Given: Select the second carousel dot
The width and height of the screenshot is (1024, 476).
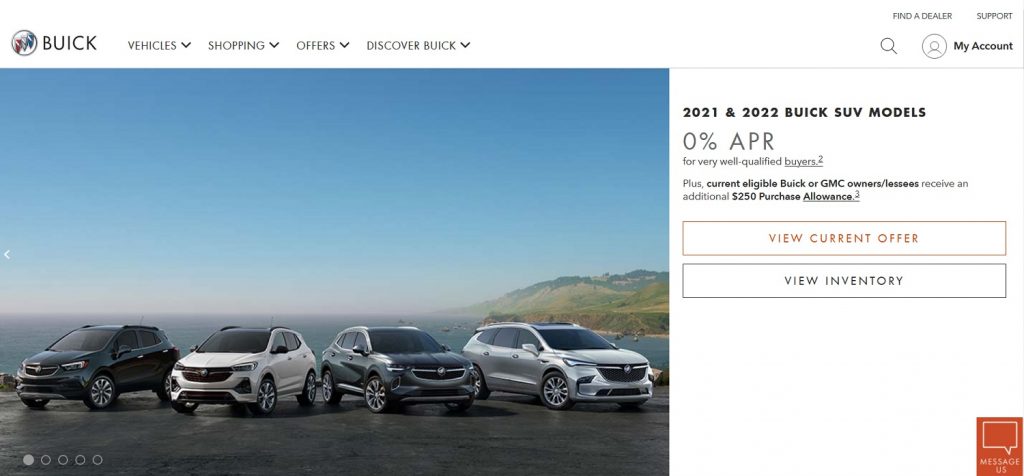Looking at the screenshot, I should (46, 460).
